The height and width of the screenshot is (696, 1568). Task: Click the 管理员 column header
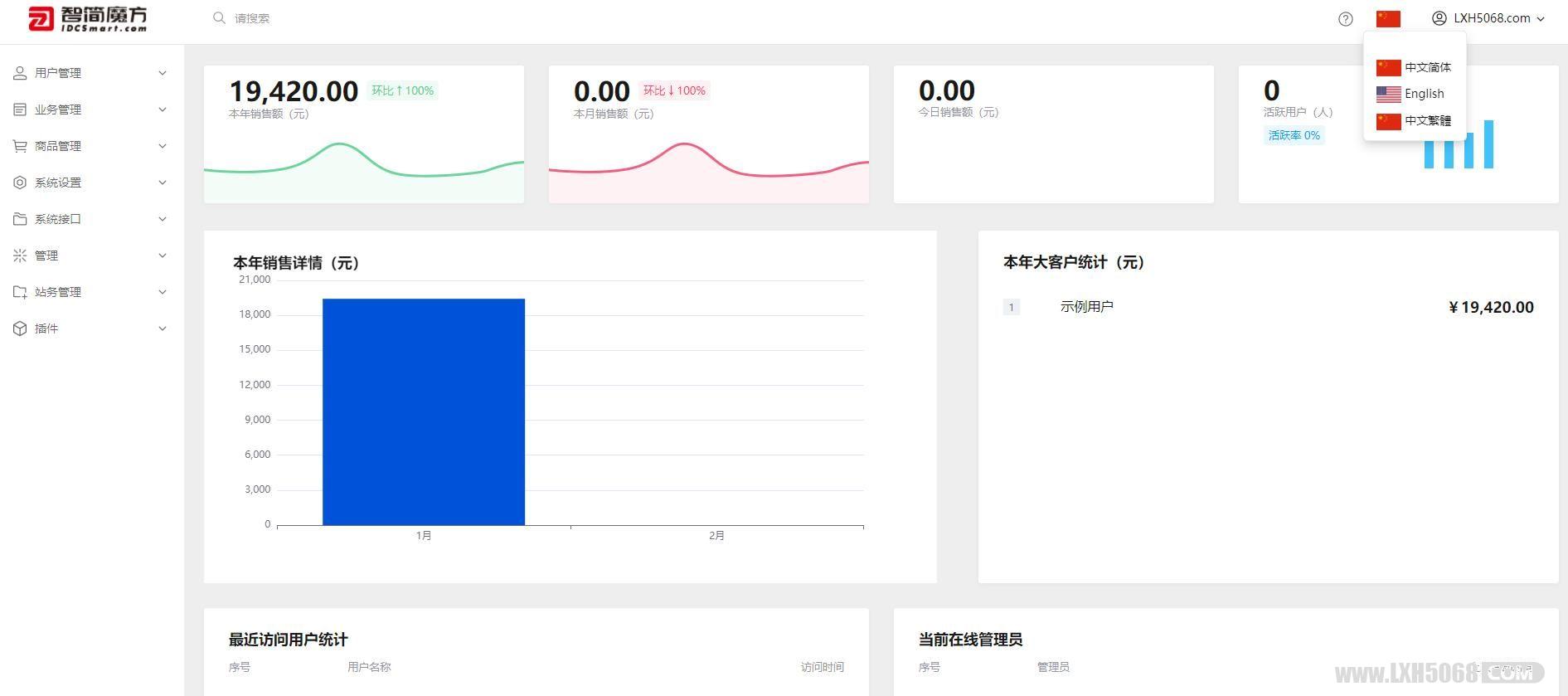1053,667
